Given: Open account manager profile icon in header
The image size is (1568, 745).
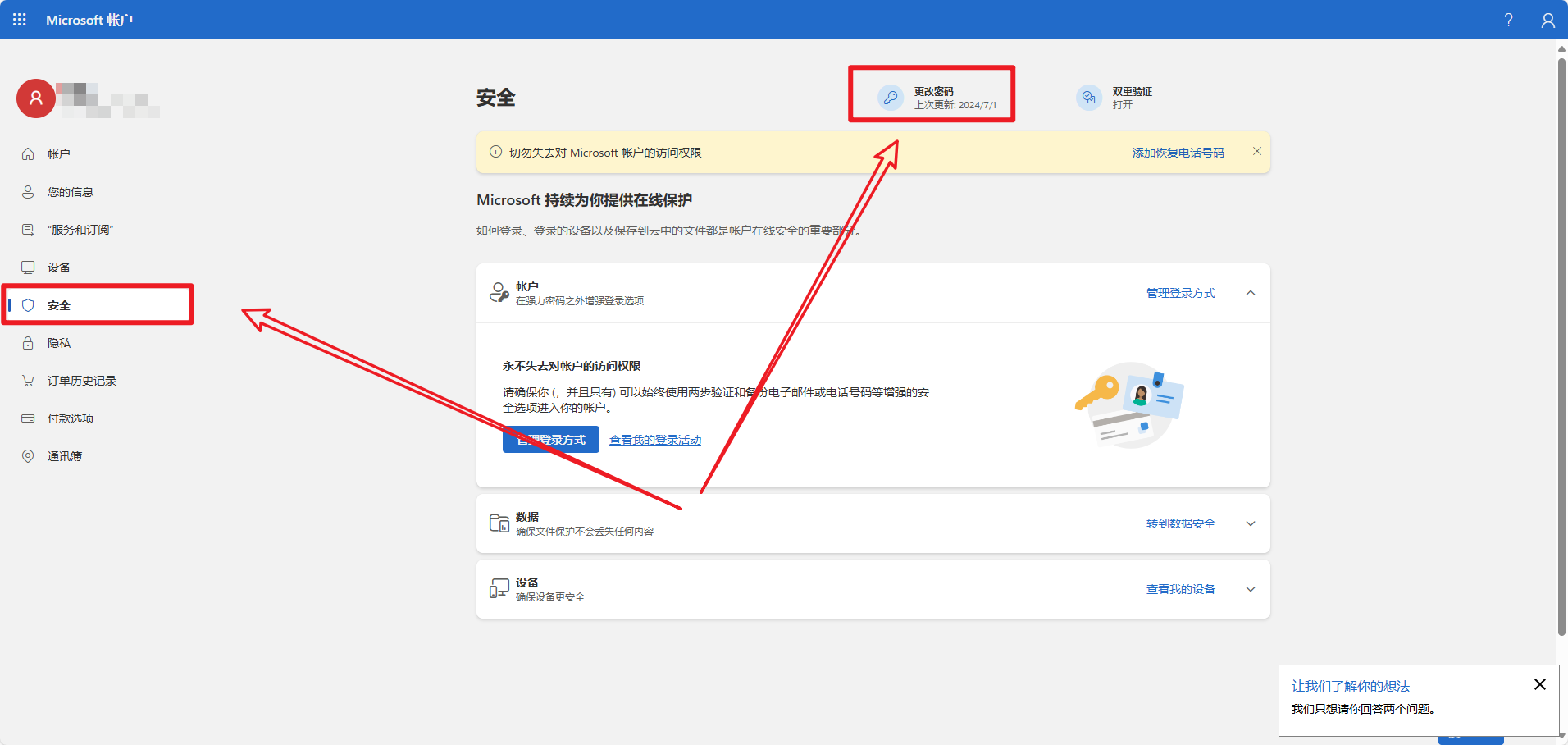Looking at the screenshot, I should click(x=1547, y=20).
